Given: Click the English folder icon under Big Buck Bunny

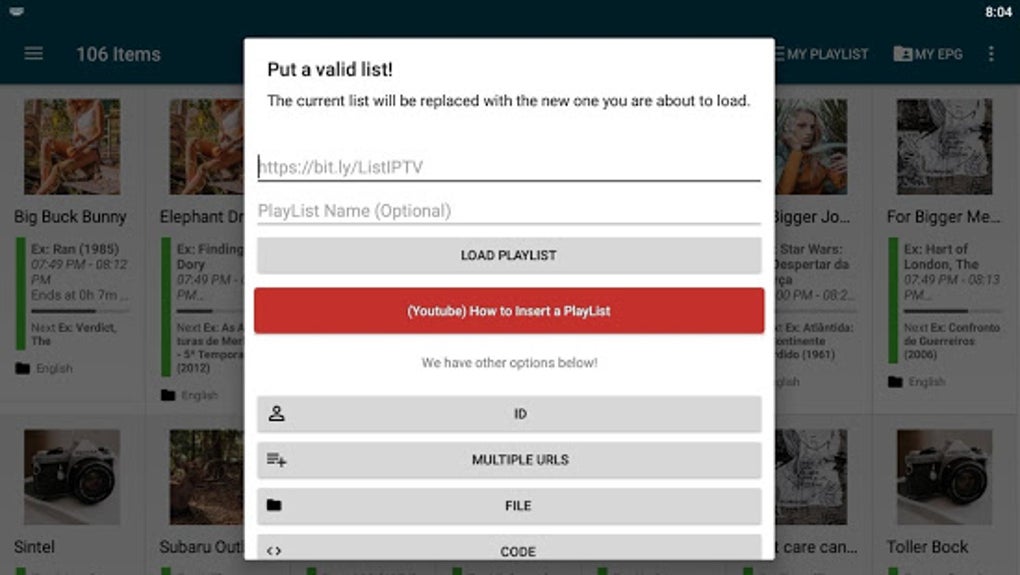Looking at the screenshot, I should [23, 368].
